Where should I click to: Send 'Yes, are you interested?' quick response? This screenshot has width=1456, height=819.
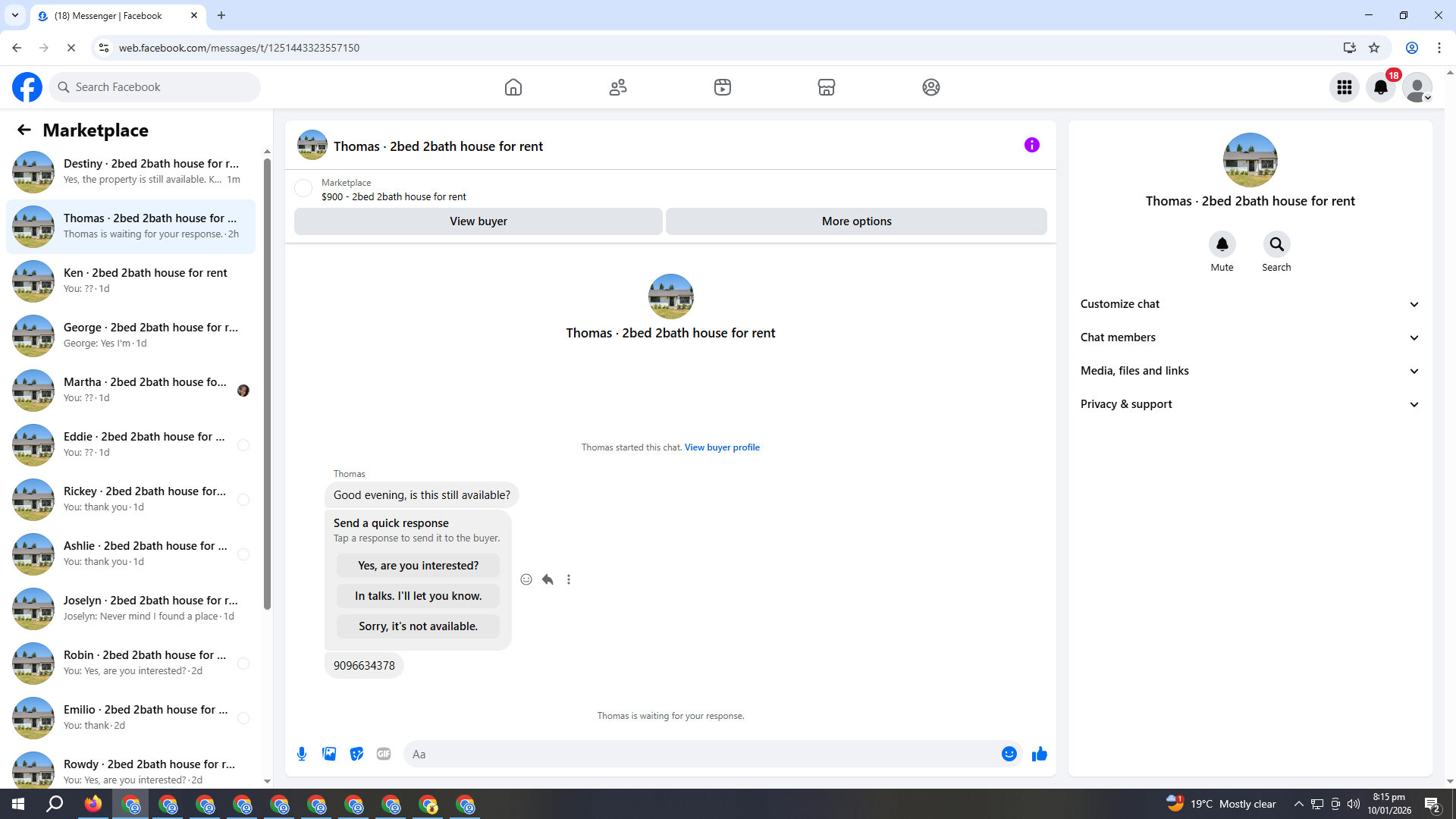coord(418,566)
